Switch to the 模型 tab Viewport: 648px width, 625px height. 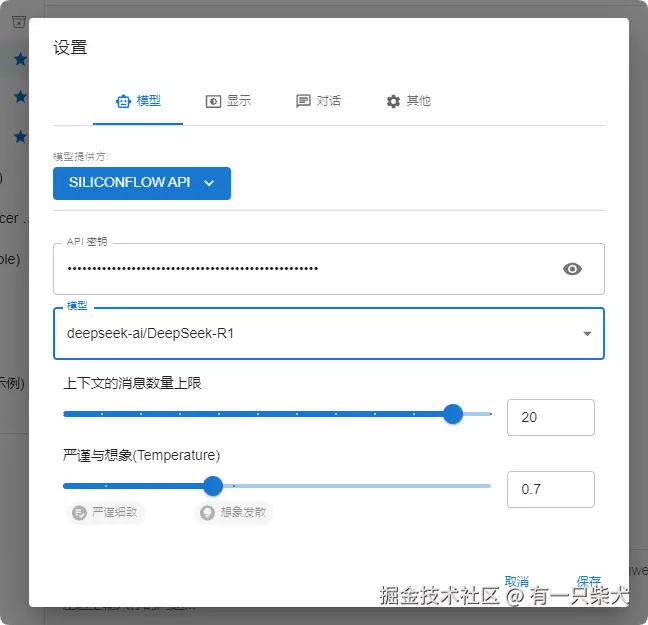138,101
